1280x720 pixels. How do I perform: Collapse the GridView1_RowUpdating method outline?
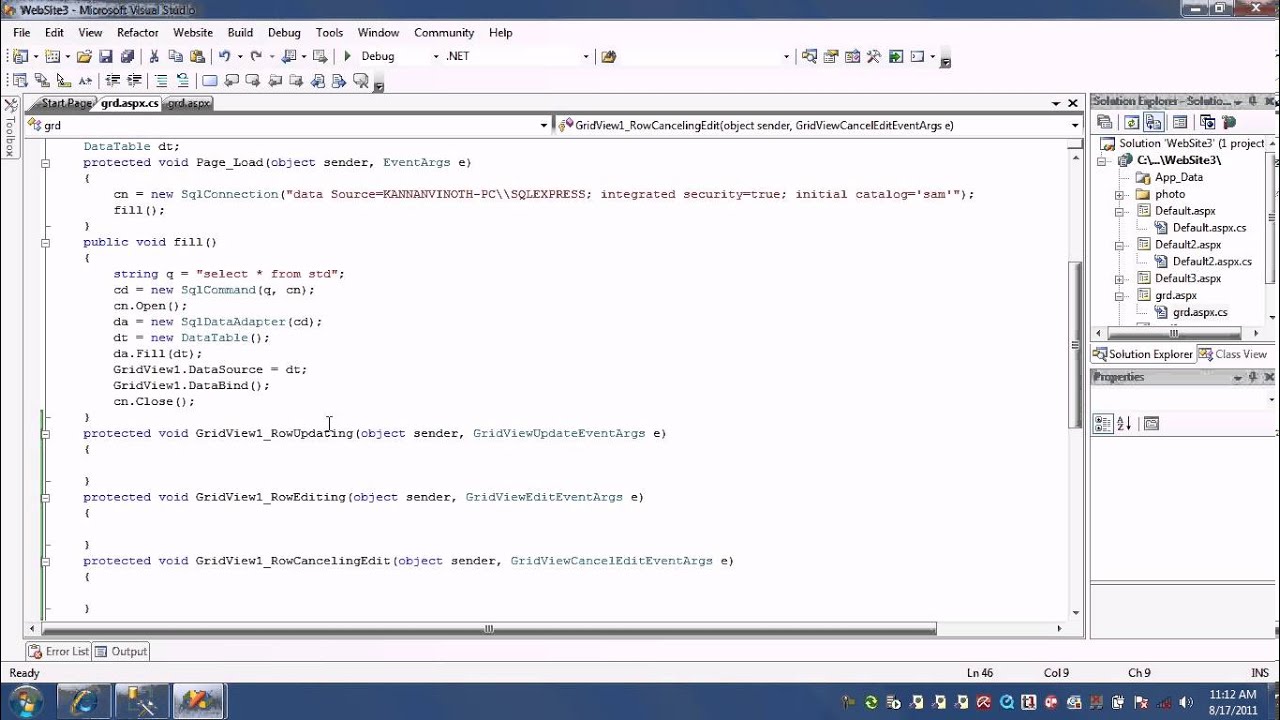coord(45,434)
